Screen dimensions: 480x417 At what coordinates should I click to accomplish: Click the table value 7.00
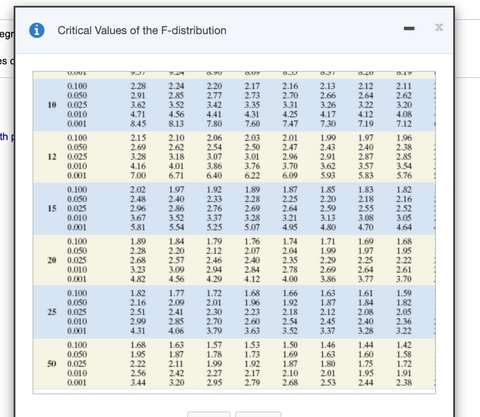coord(138,175)
